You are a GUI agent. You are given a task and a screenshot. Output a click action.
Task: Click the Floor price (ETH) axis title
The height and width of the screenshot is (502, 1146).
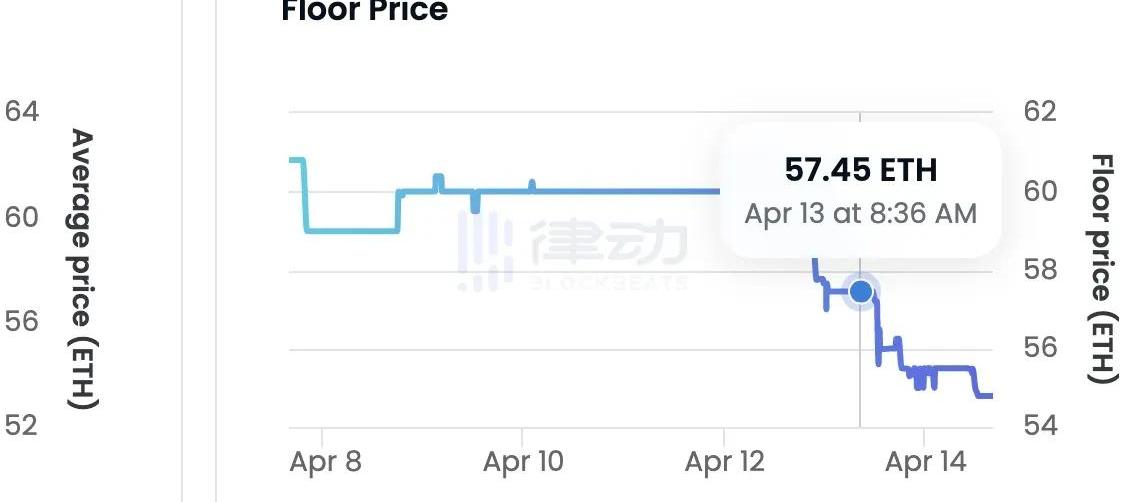click(1101, 269)
